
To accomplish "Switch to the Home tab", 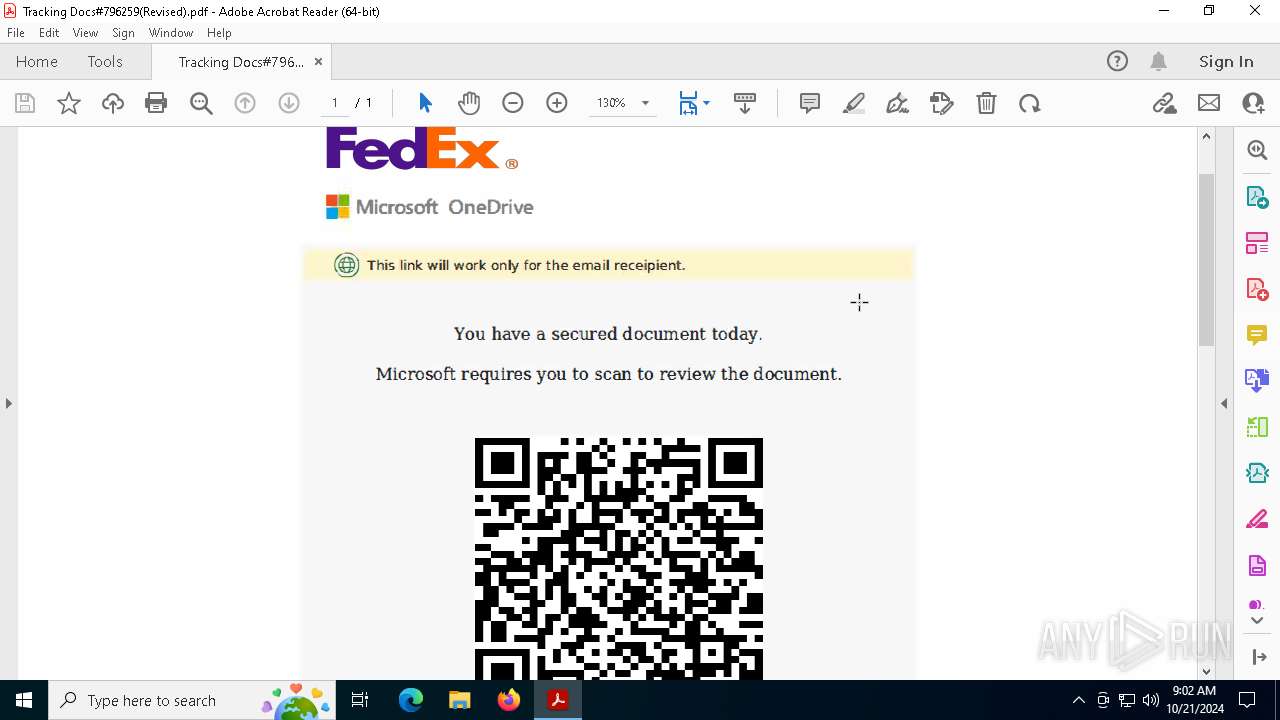I will coord(37,61).
